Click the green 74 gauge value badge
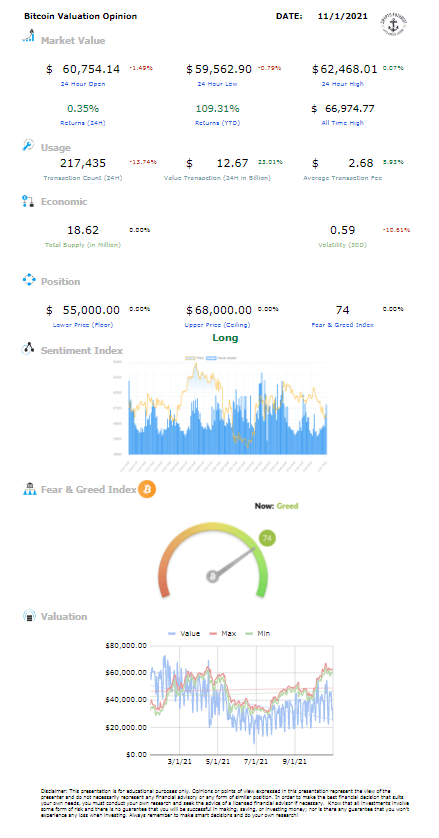Screen dimensions: 439x838 [x=267, y=538]
